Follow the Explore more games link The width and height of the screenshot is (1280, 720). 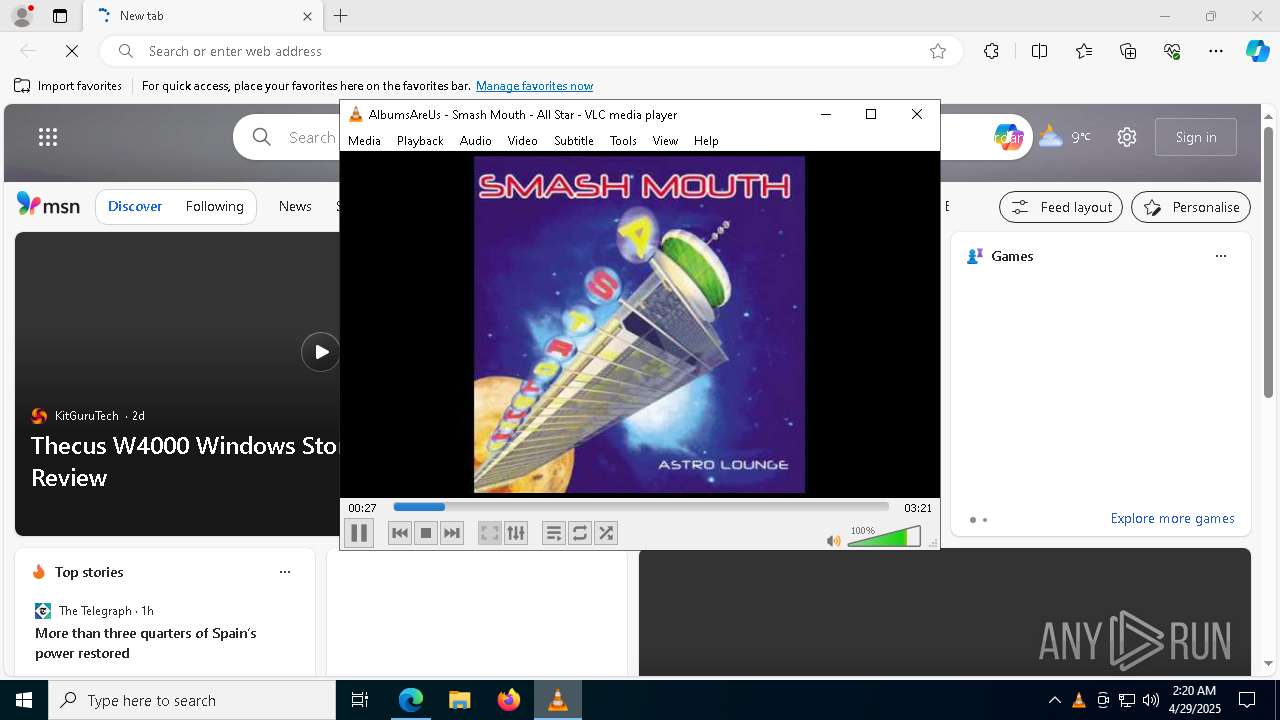point(1172,518)
